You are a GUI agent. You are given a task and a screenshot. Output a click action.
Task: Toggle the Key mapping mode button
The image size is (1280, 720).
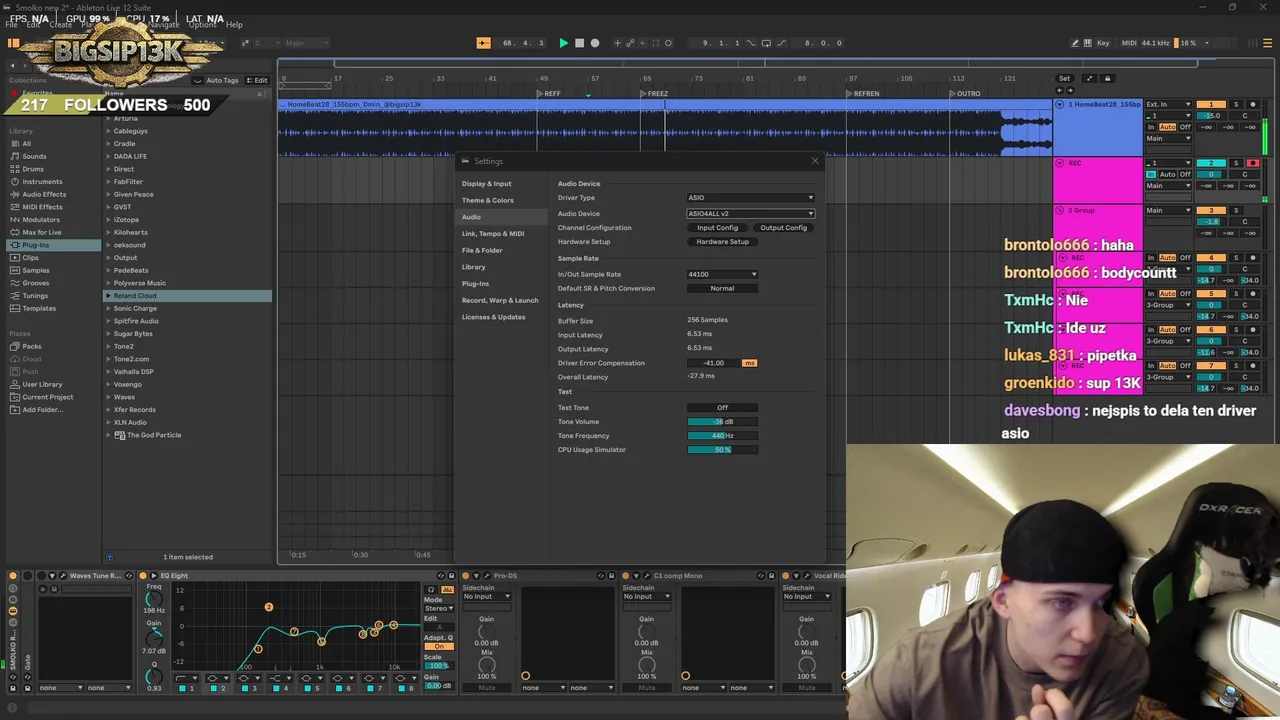point(1103,43)
